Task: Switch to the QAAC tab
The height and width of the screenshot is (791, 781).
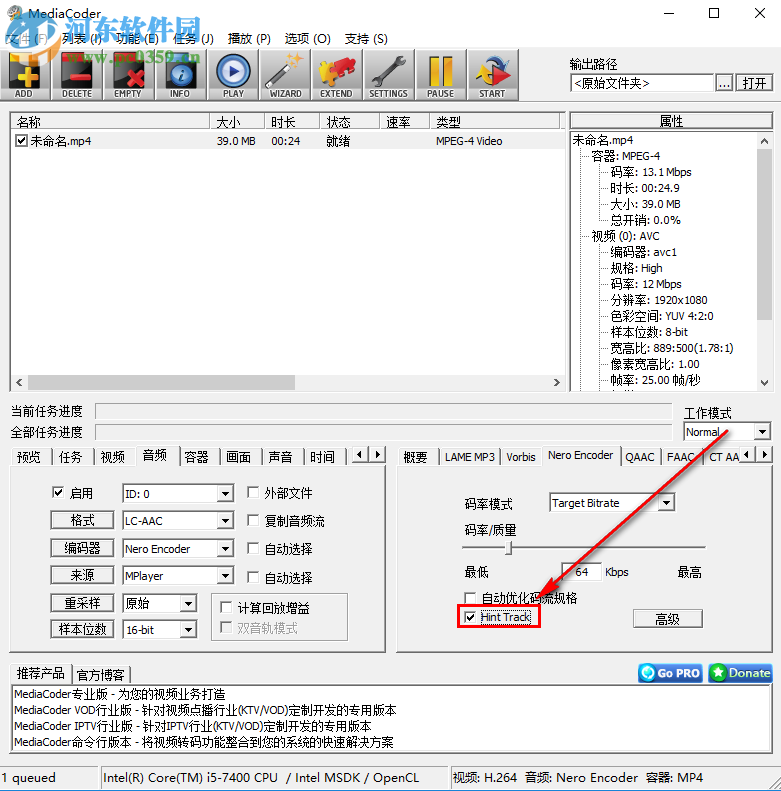Action: coord(639,457)
